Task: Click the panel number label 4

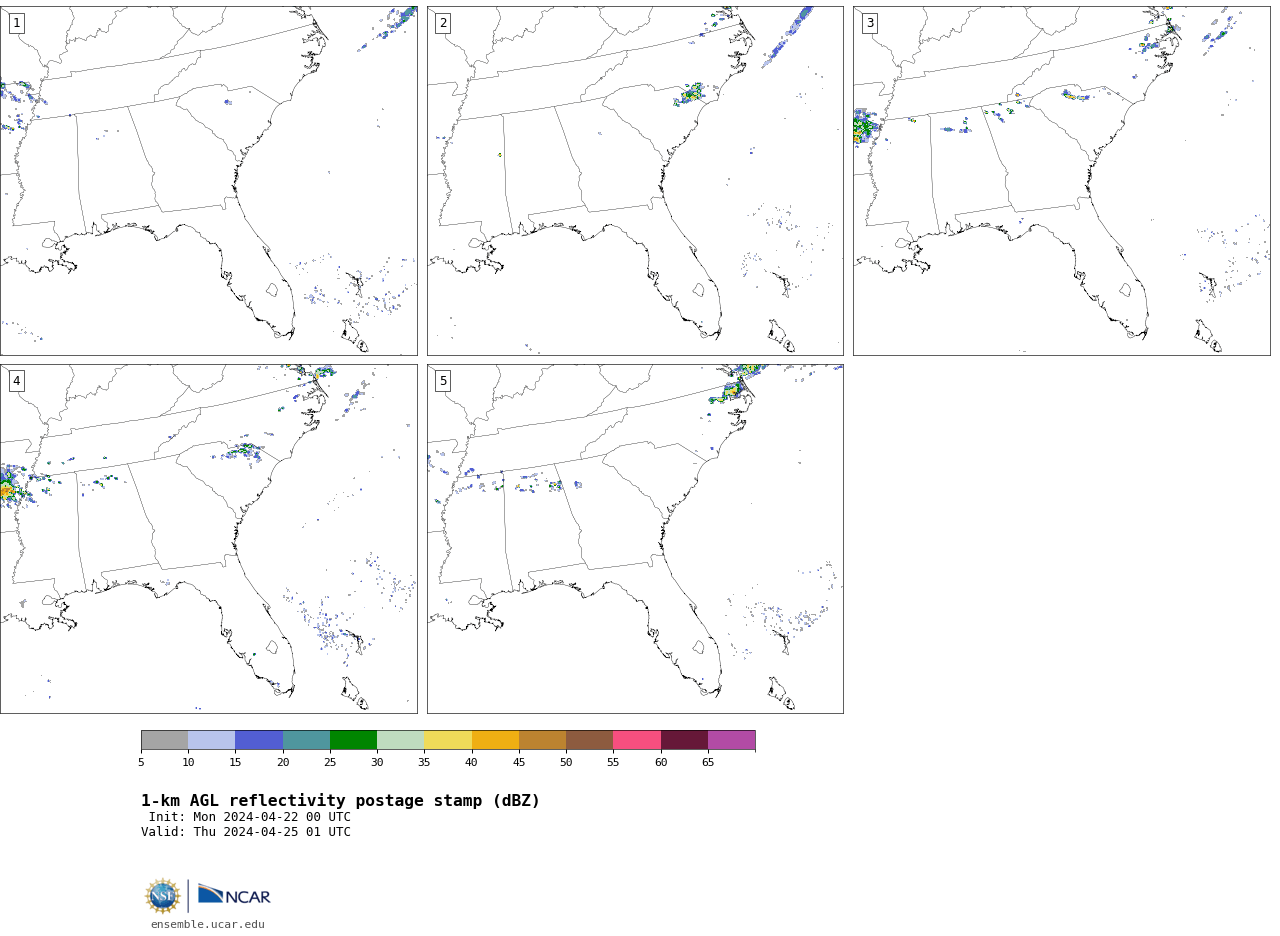Action: point(16,381)
